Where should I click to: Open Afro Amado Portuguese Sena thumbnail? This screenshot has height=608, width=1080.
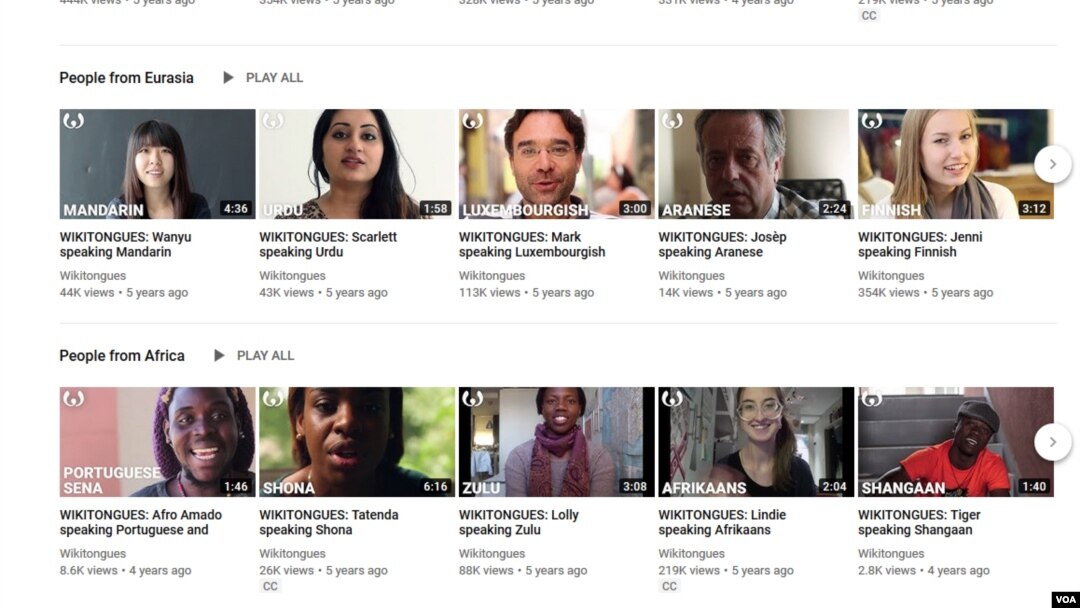[157, 442]
